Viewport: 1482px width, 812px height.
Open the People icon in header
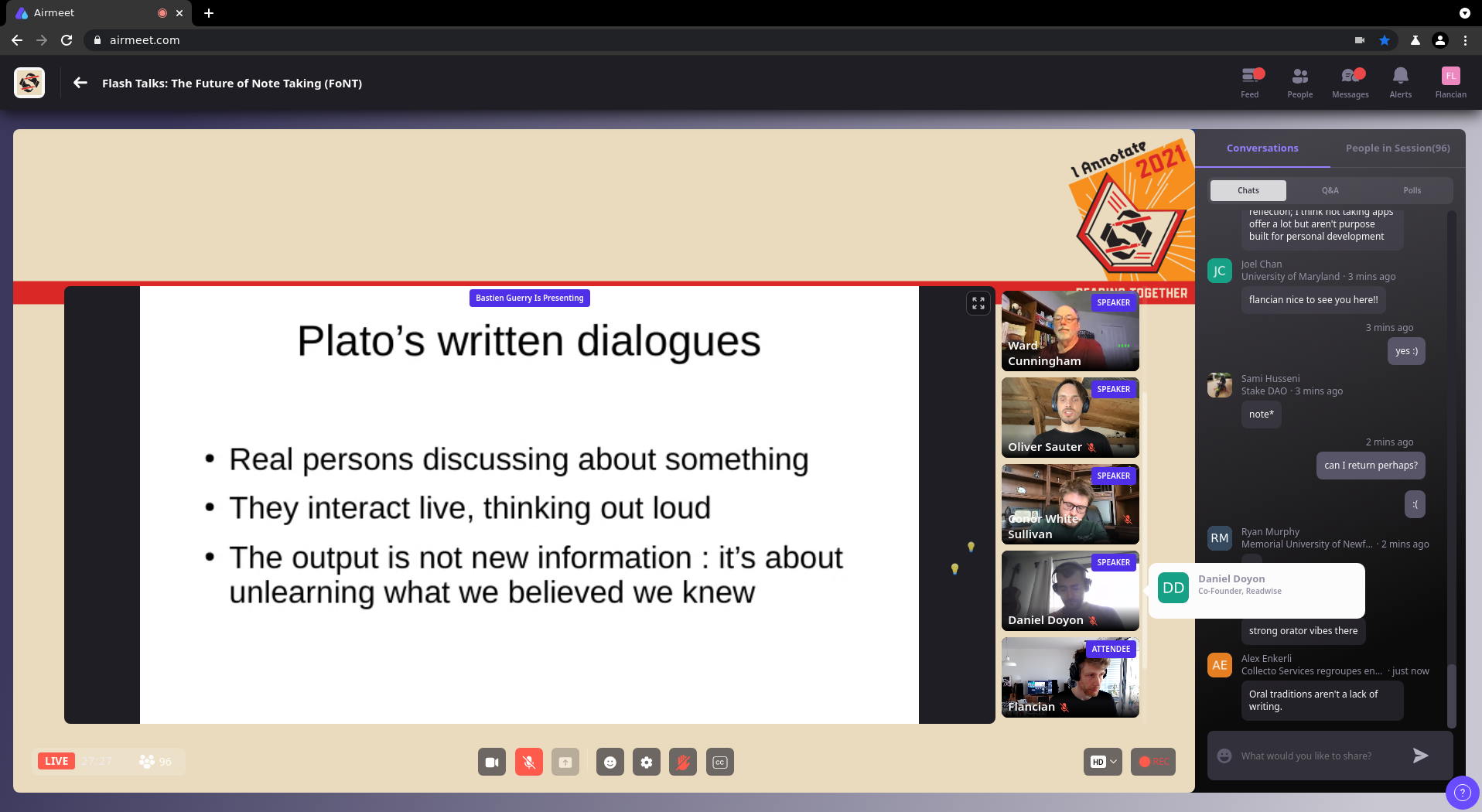click(x=1299, y=83)
